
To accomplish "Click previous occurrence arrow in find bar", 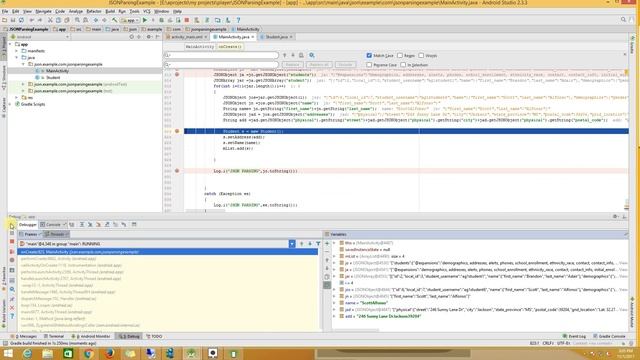I will point(284,55).
